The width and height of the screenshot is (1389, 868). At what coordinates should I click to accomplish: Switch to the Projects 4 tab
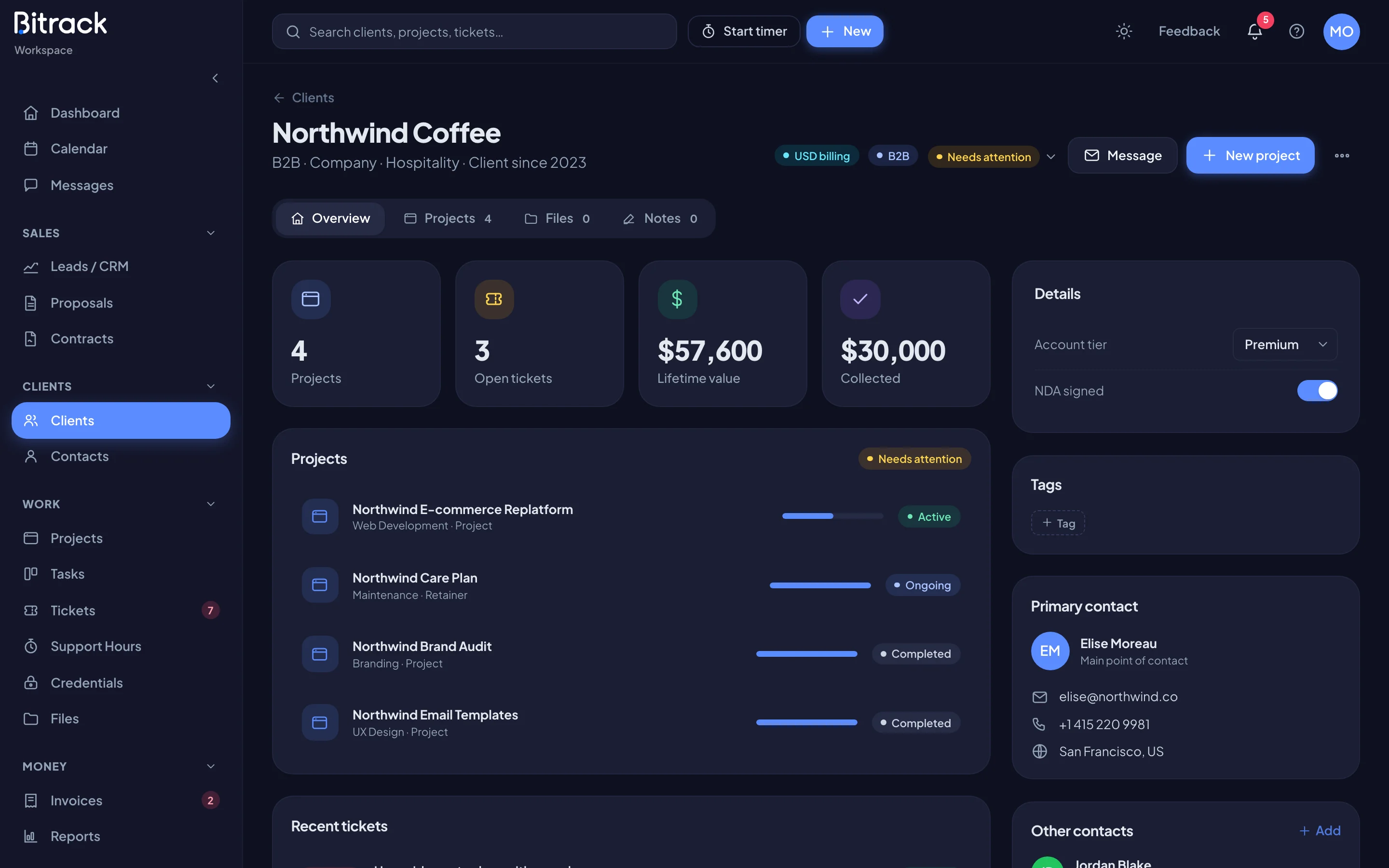[448, 219]
